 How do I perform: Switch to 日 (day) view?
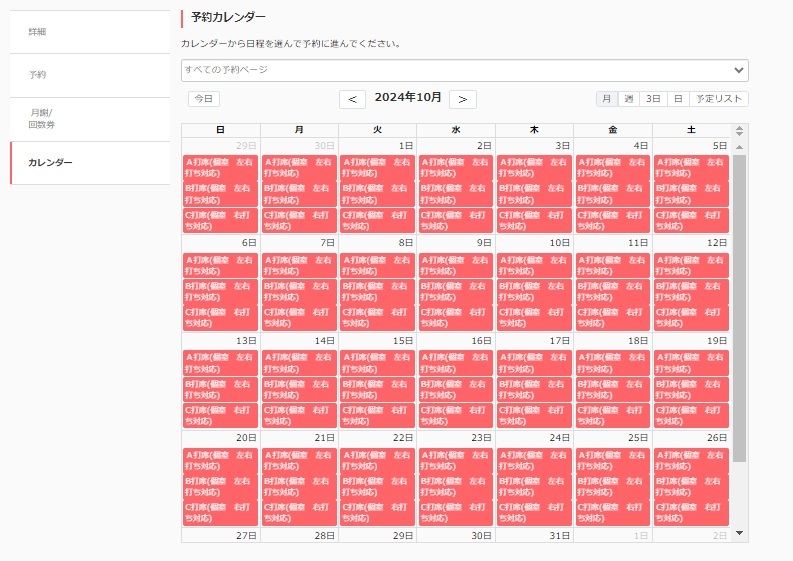click(x=678, y=99)
